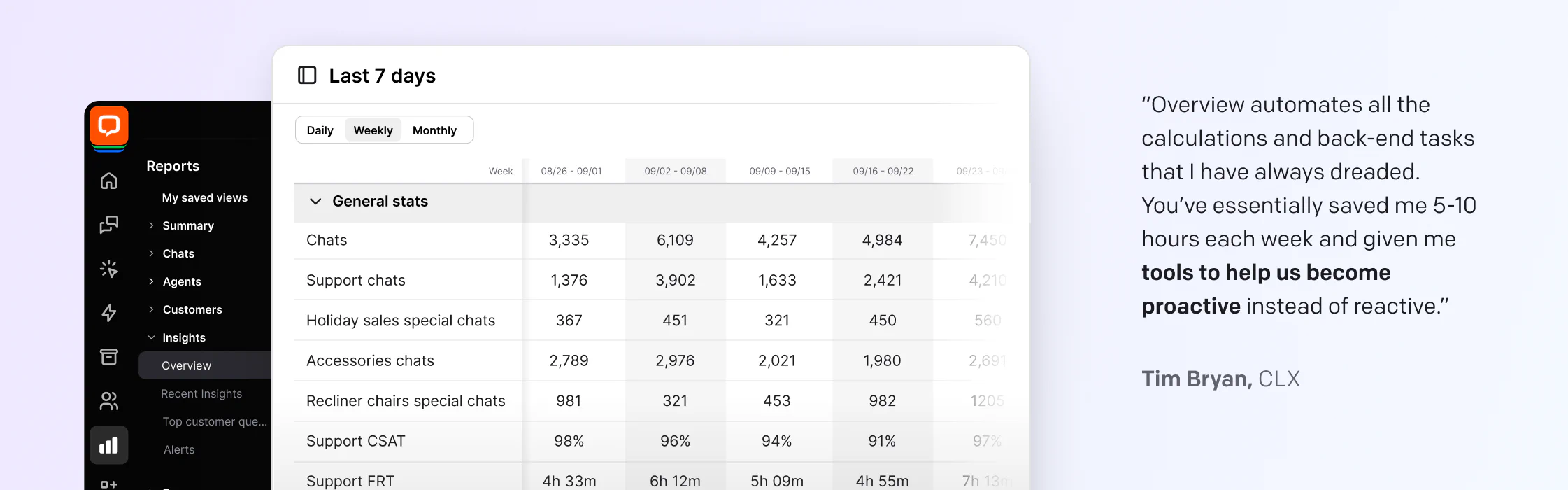Collapse the General stats section

point(315,202)
